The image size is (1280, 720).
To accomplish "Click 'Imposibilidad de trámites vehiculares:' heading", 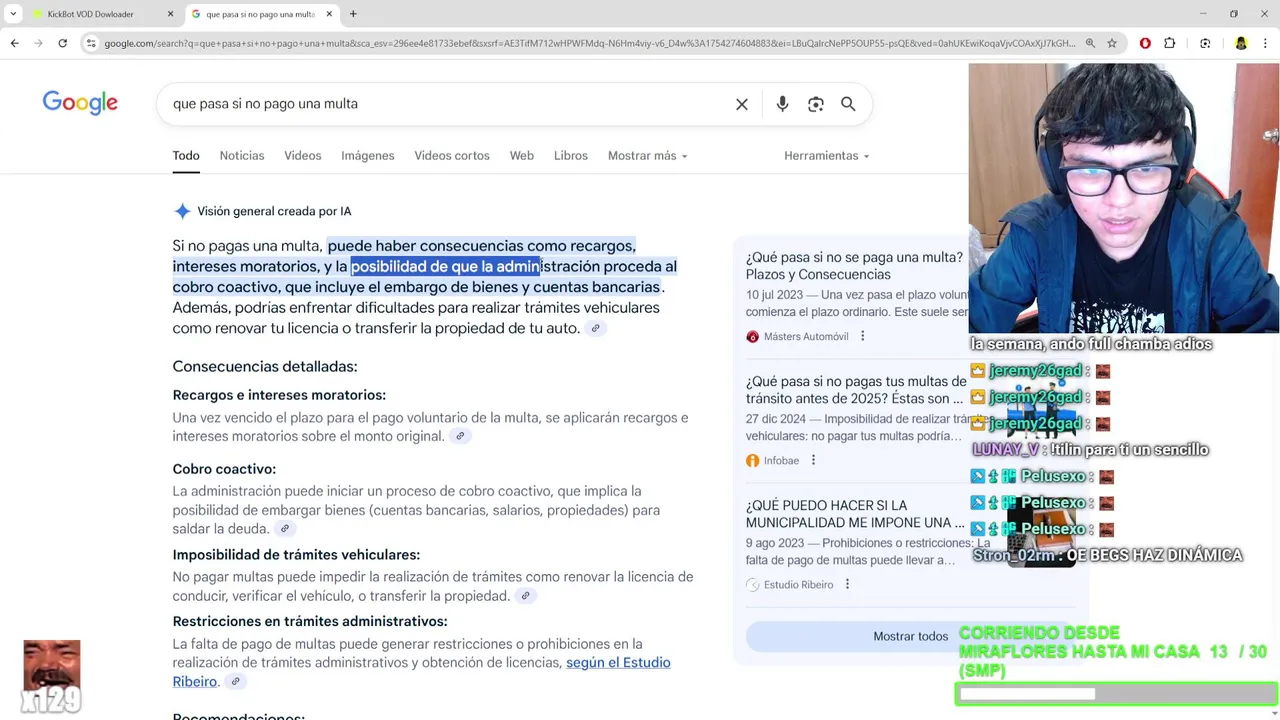I will click(x=296, y=555).
